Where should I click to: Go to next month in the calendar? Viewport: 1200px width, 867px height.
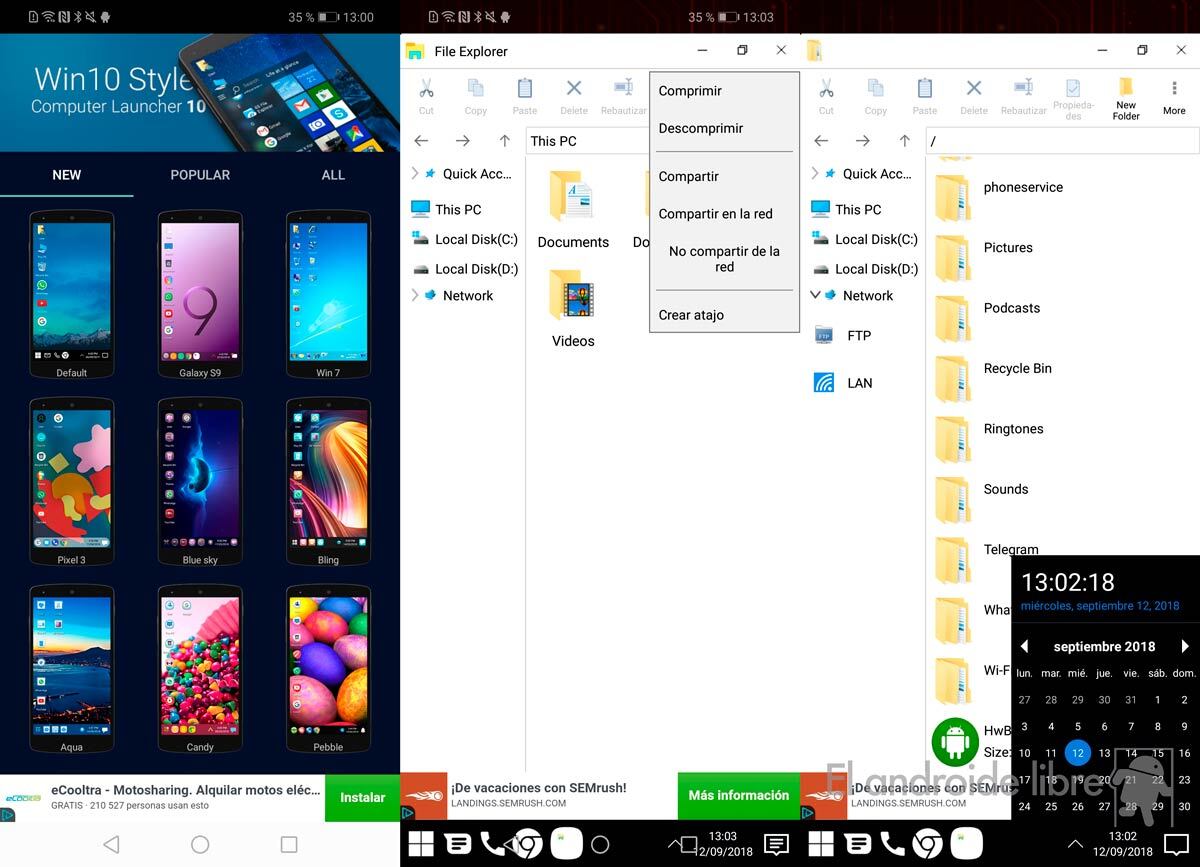pyautogui.click(x=1185, y=646)
